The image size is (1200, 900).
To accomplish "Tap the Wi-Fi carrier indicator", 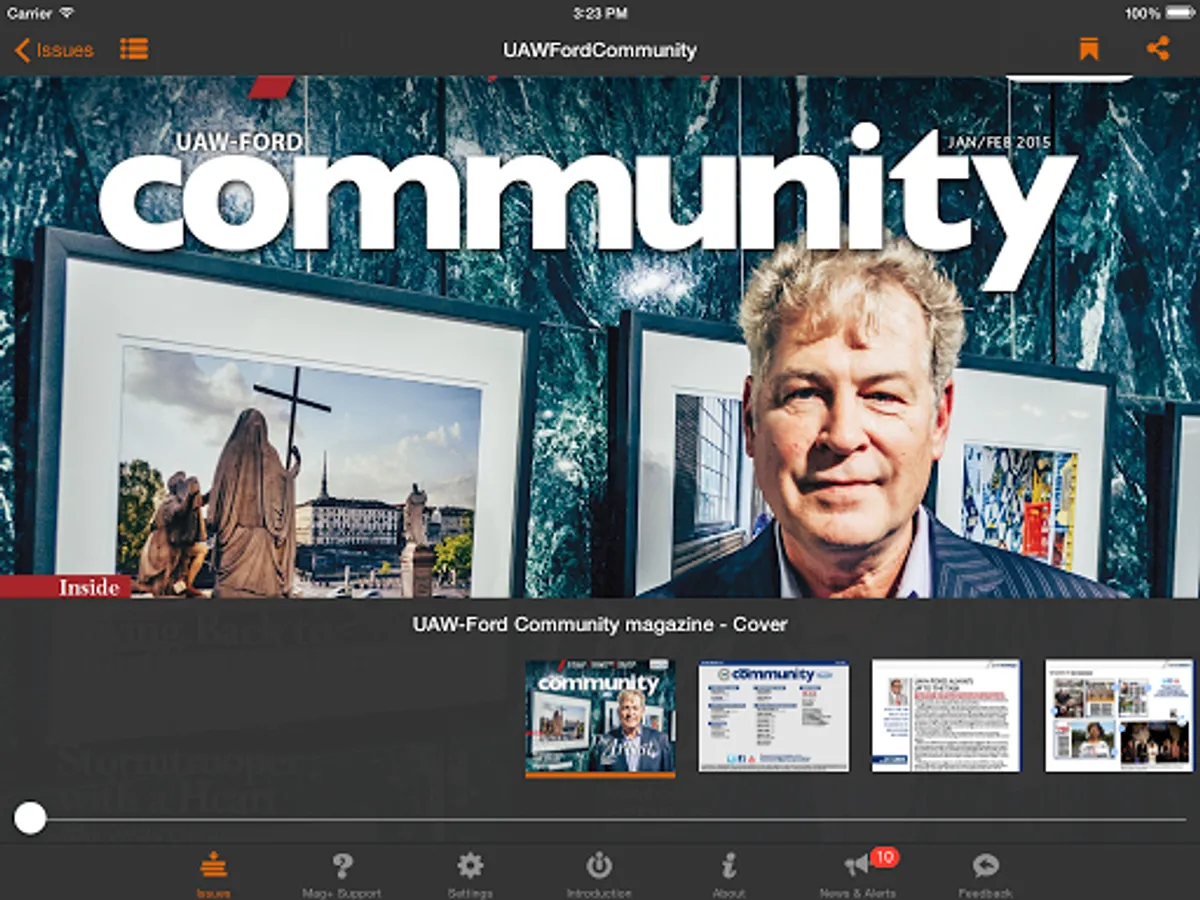I will click(x=40, y=13).
